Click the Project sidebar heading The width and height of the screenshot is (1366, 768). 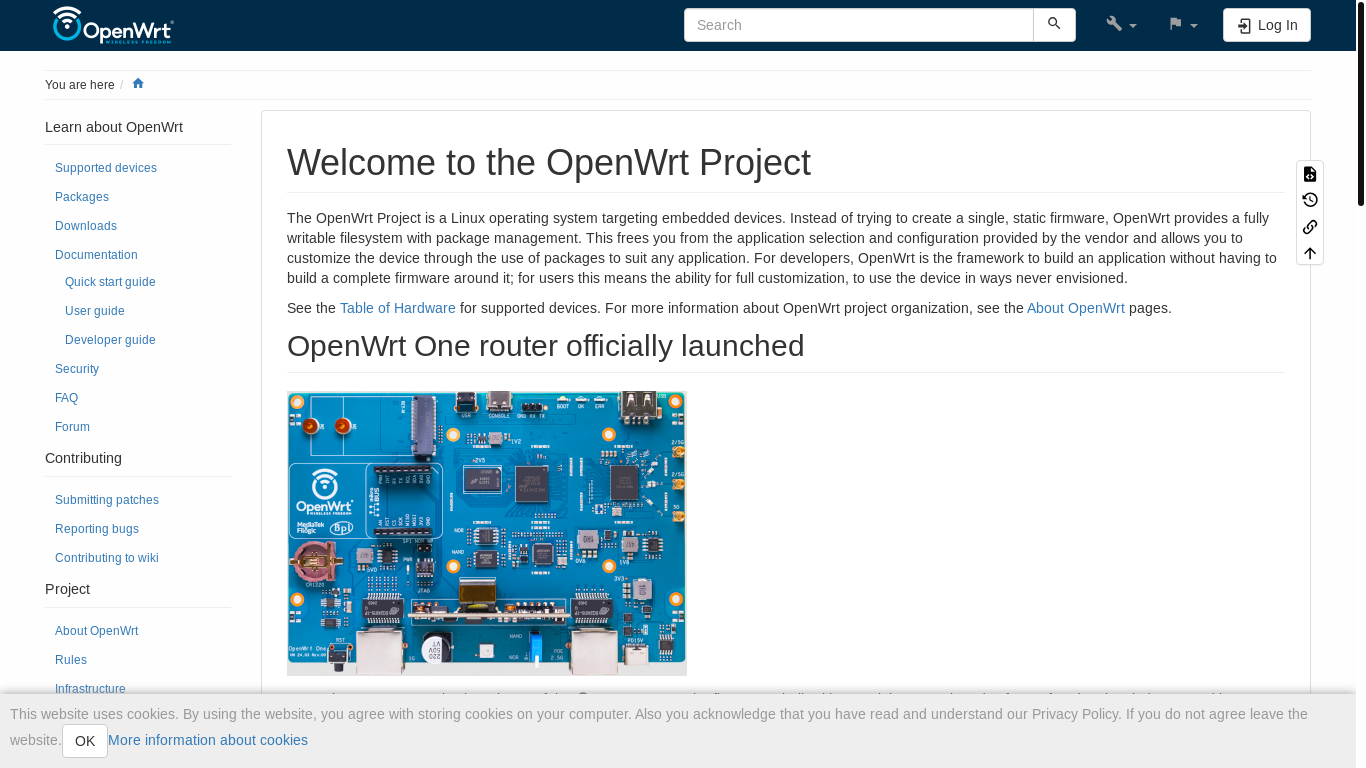click(67, 589)
